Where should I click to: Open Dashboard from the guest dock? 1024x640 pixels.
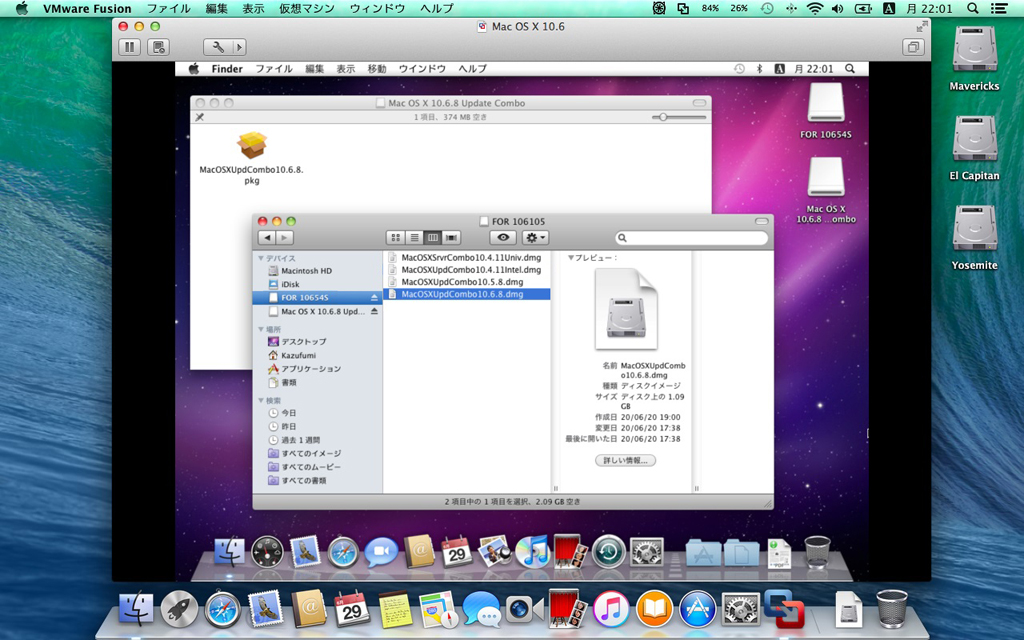pos(267,552)
